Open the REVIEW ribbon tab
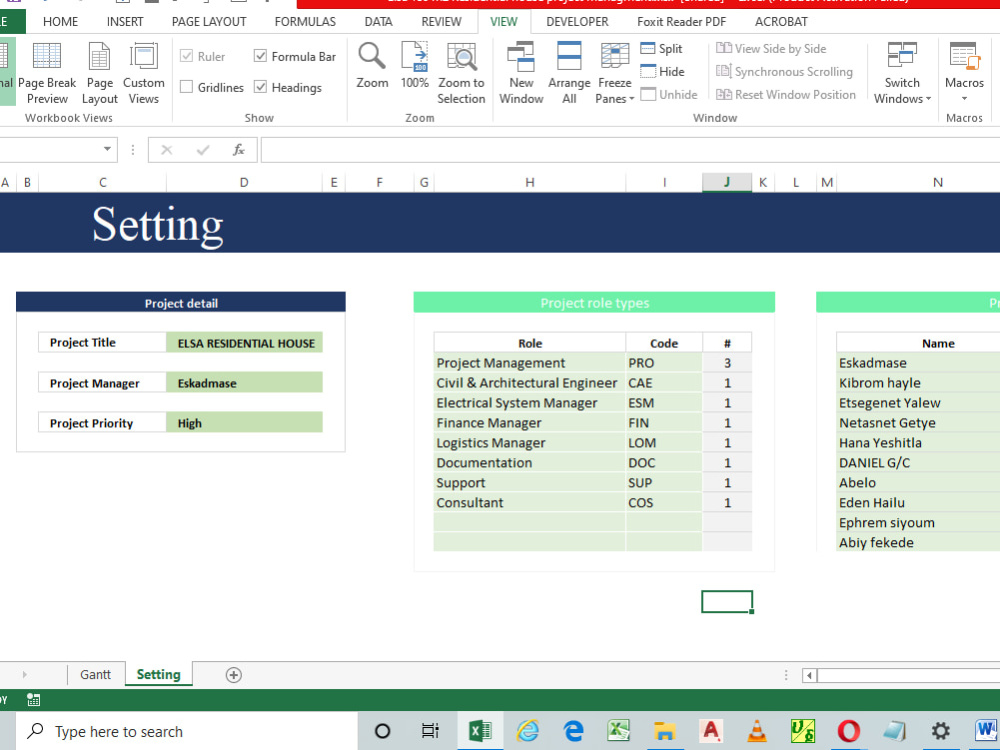The image size is (1000, 750). [441, 22]
